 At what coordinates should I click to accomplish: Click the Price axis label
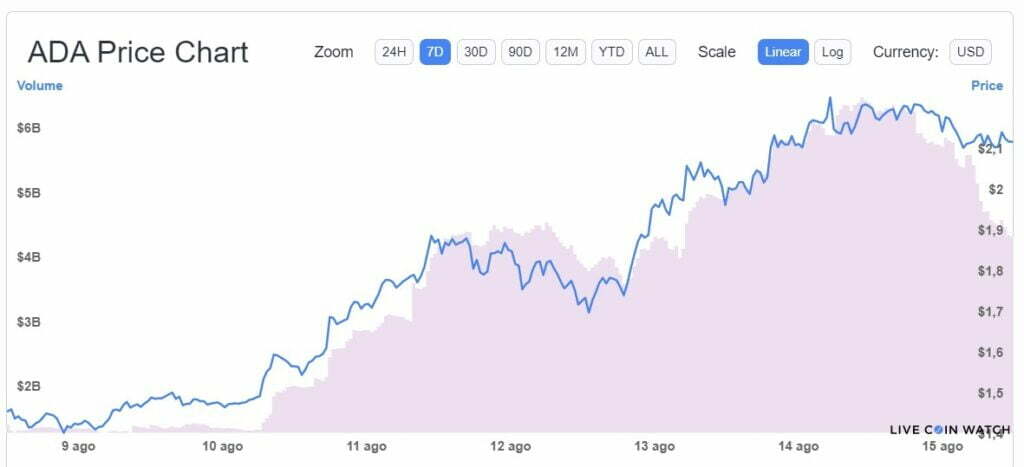point(987,86)
